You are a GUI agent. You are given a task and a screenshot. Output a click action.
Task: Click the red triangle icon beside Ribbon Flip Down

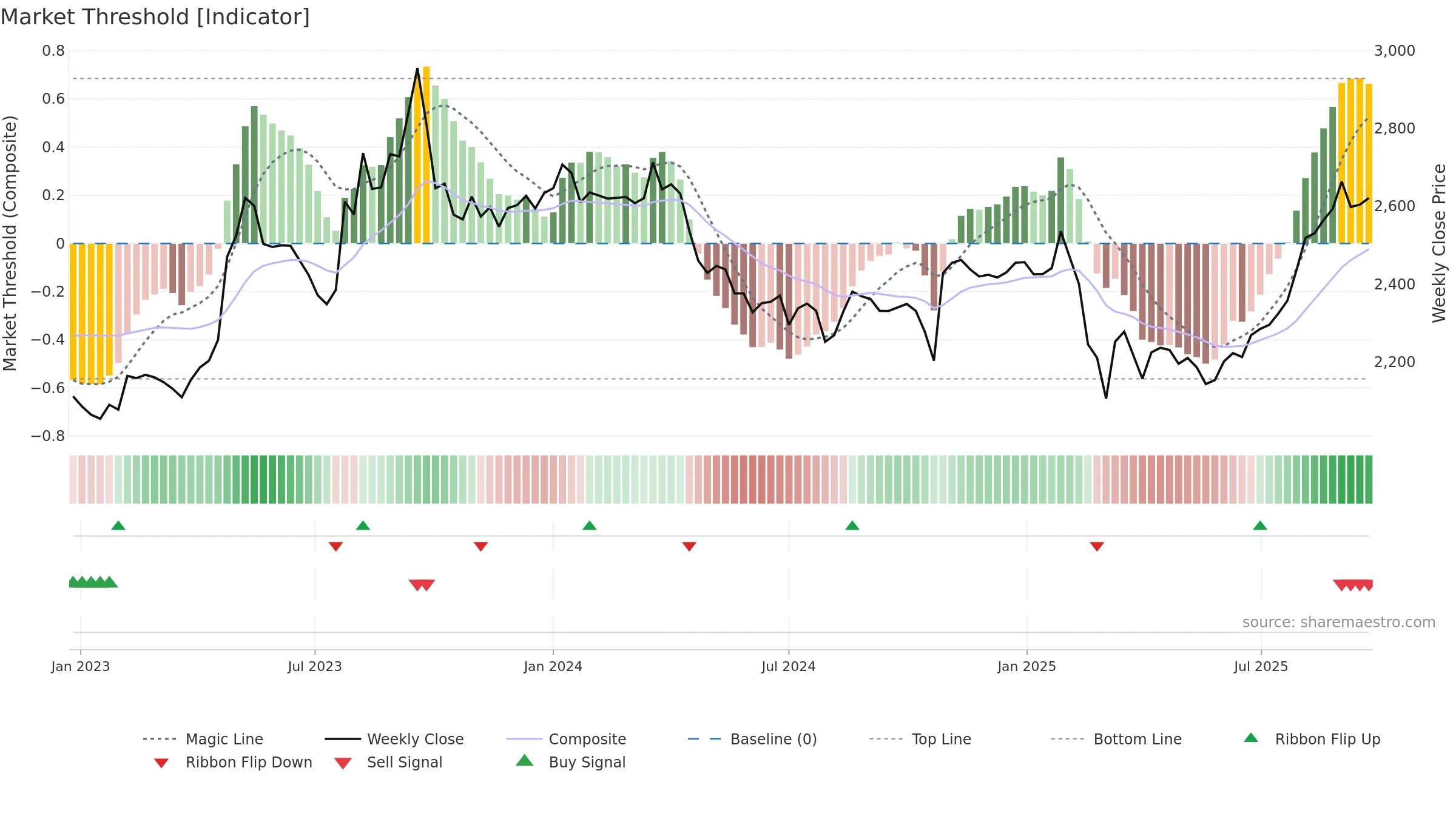point(161,763)
